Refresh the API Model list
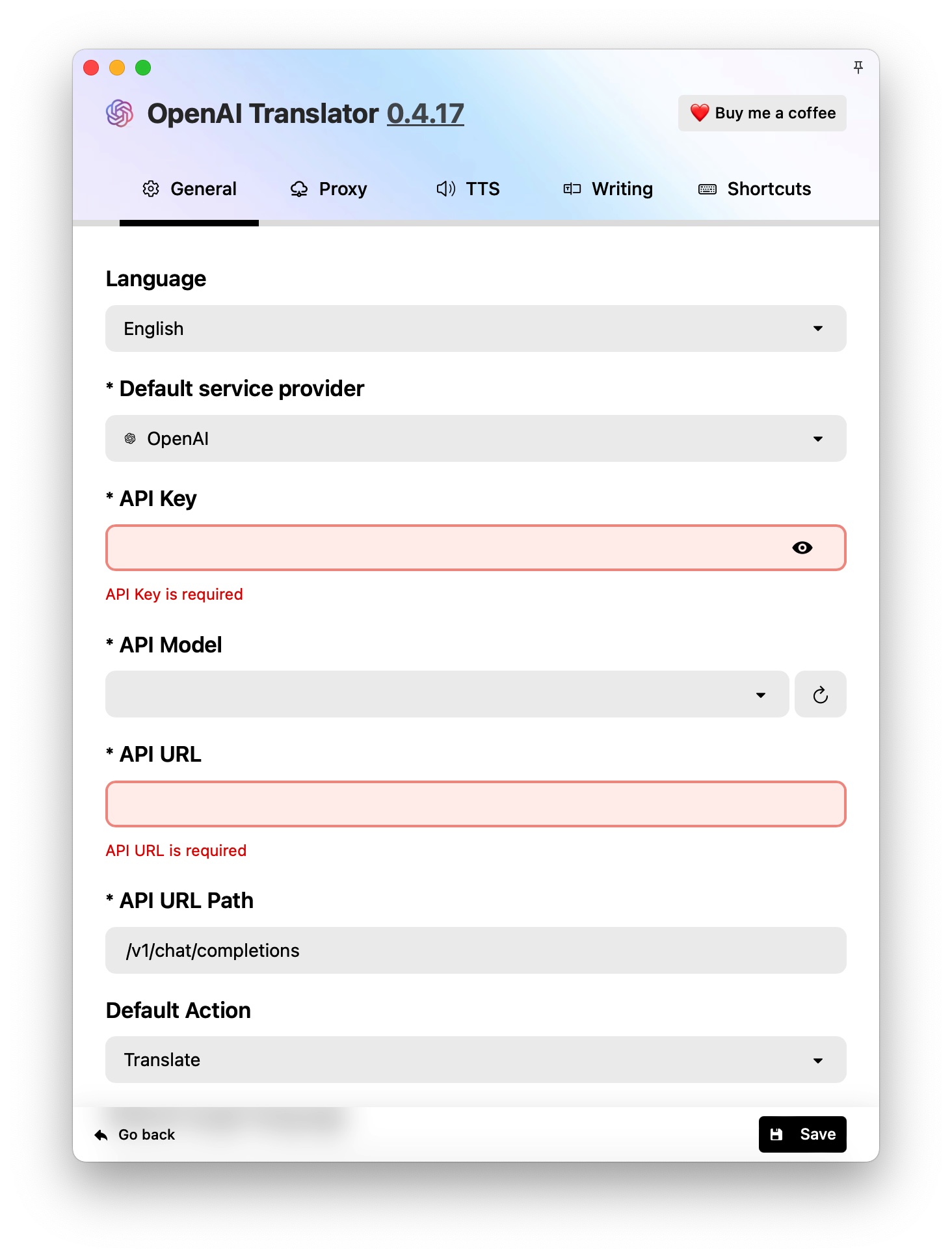The height and width of the screenshot is (1258, 952). (x=820, y=694)
